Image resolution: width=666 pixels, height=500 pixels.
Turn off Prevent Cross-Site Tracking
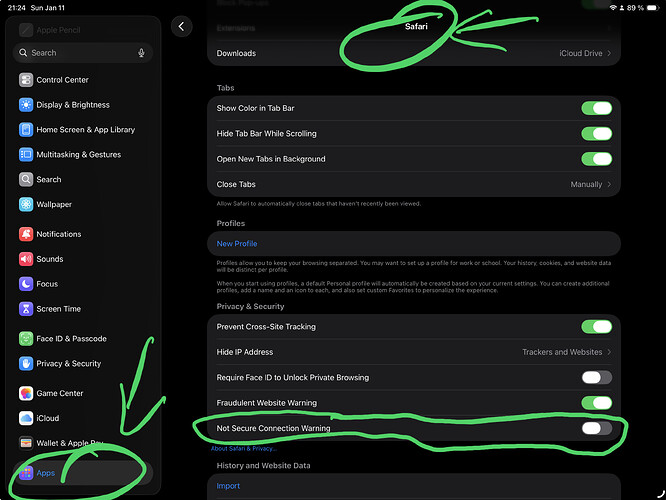(x=596, y=327)
